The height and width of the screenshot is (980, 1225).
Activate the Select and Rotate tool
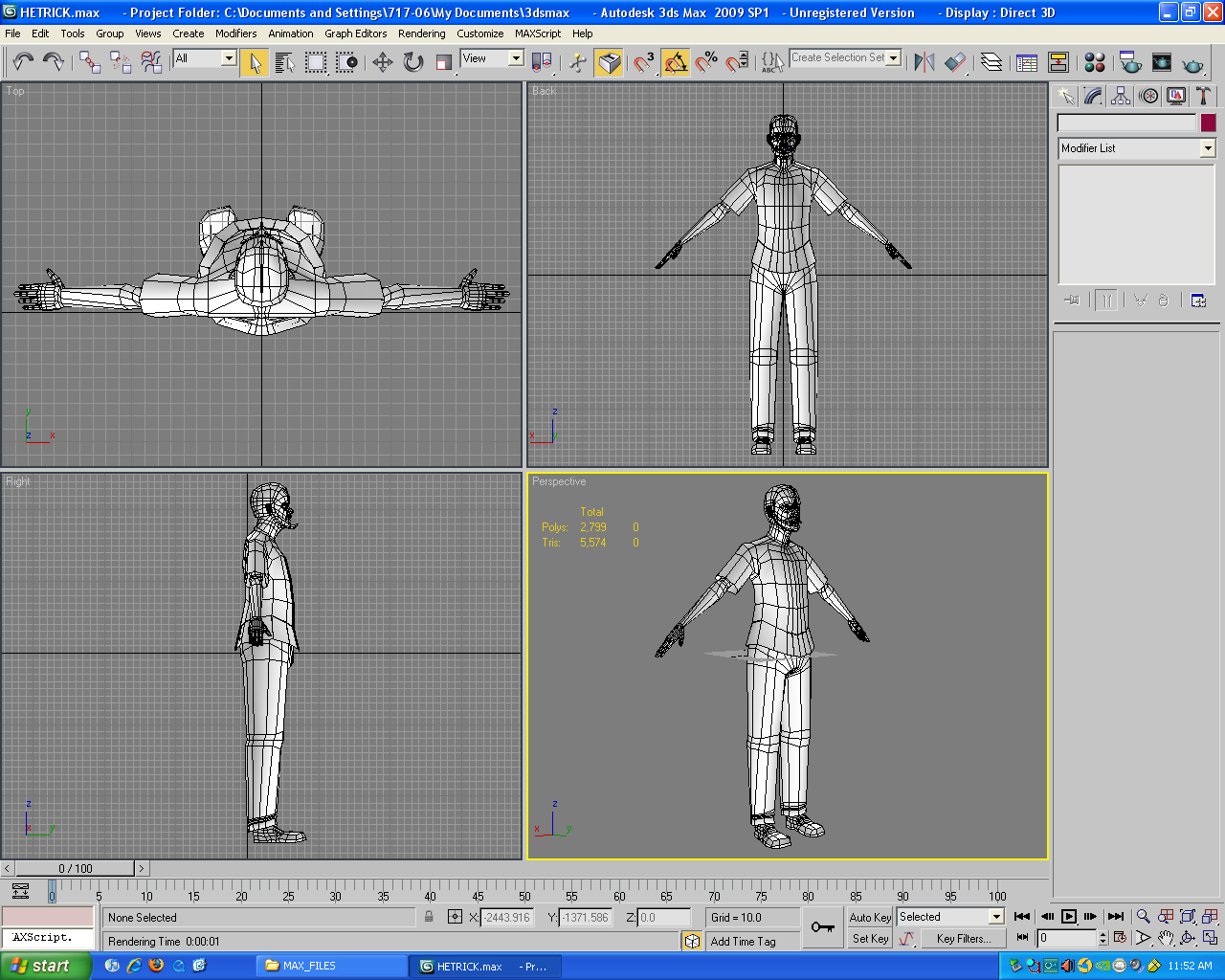coord(413,62)
